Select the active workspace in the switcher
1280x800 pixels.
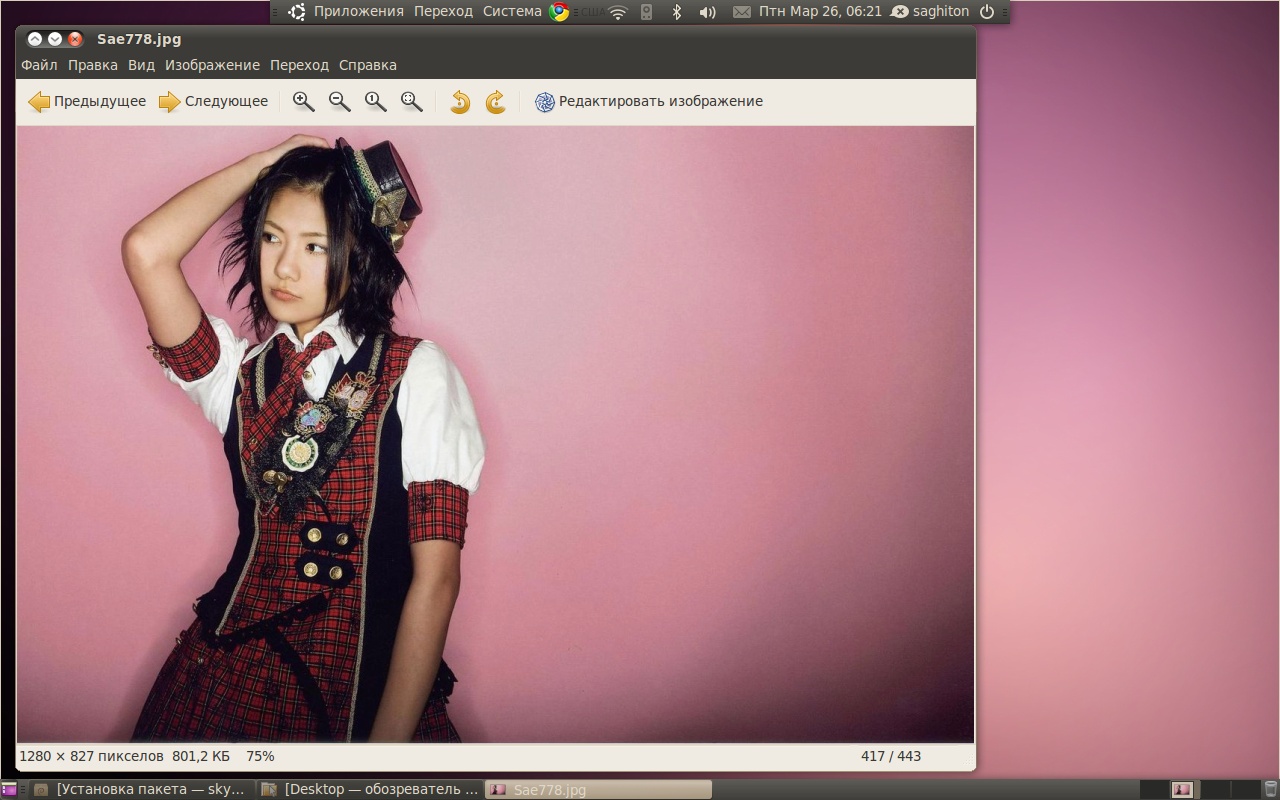1182,789
